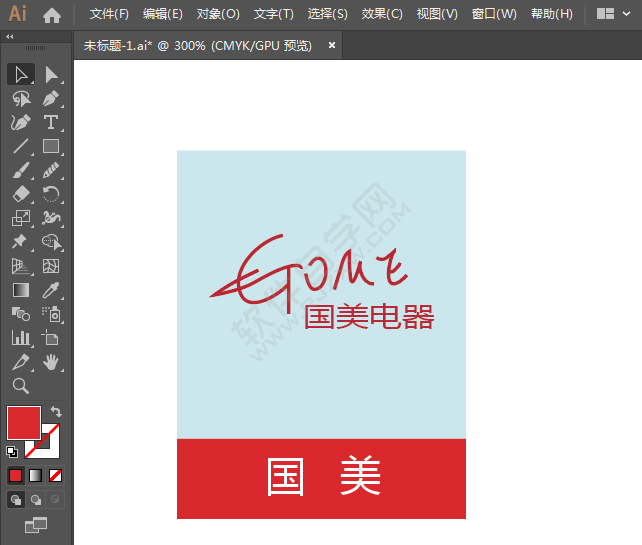This screenshot has height=545, width=642.
Task: Collapse the toolbar with double arrows
Action: point(10,36)
